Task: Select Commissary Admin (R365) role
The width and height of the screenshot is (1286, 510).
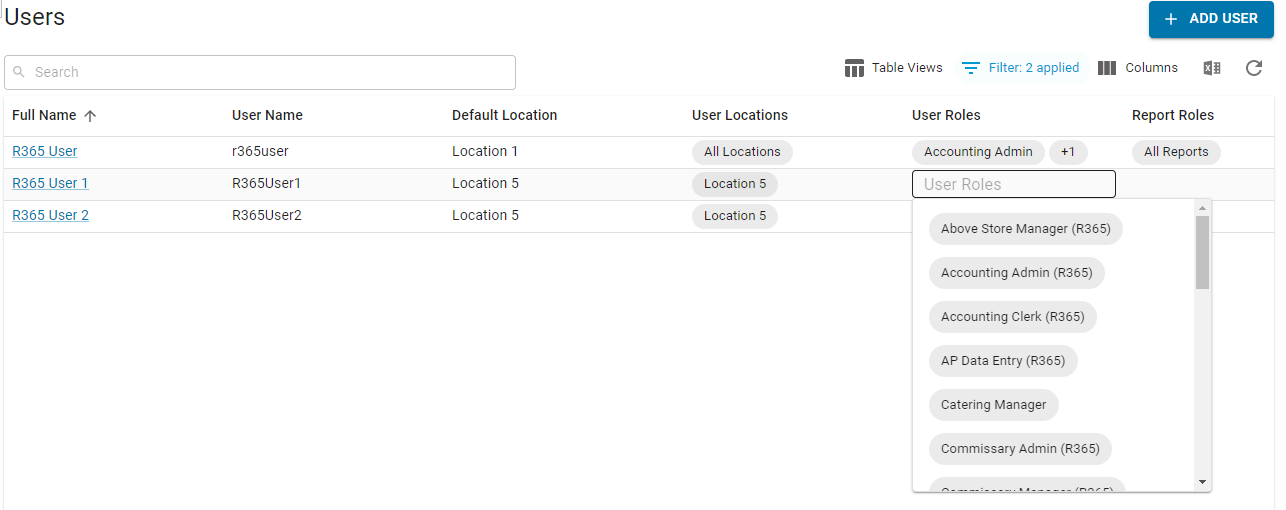Action: (1020, 449)
